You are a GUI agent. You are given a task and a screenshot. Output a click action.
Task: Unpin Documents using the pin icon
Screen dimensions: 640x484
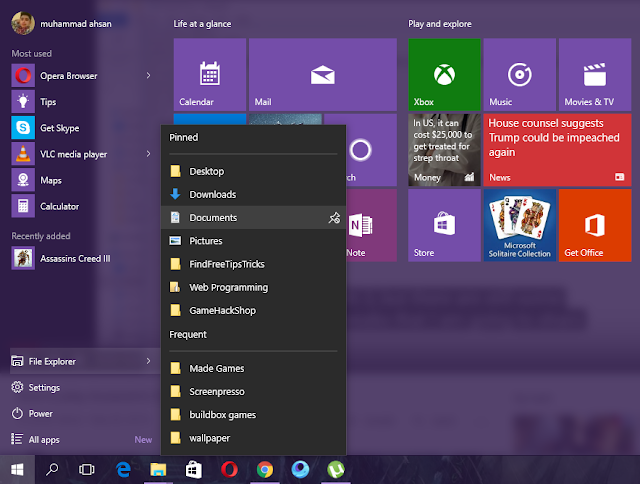334,218
